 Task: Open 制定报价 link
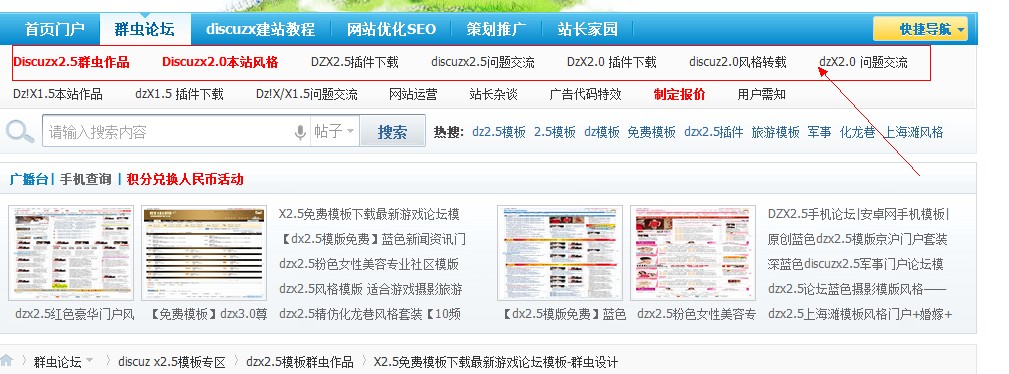point(680,94)
